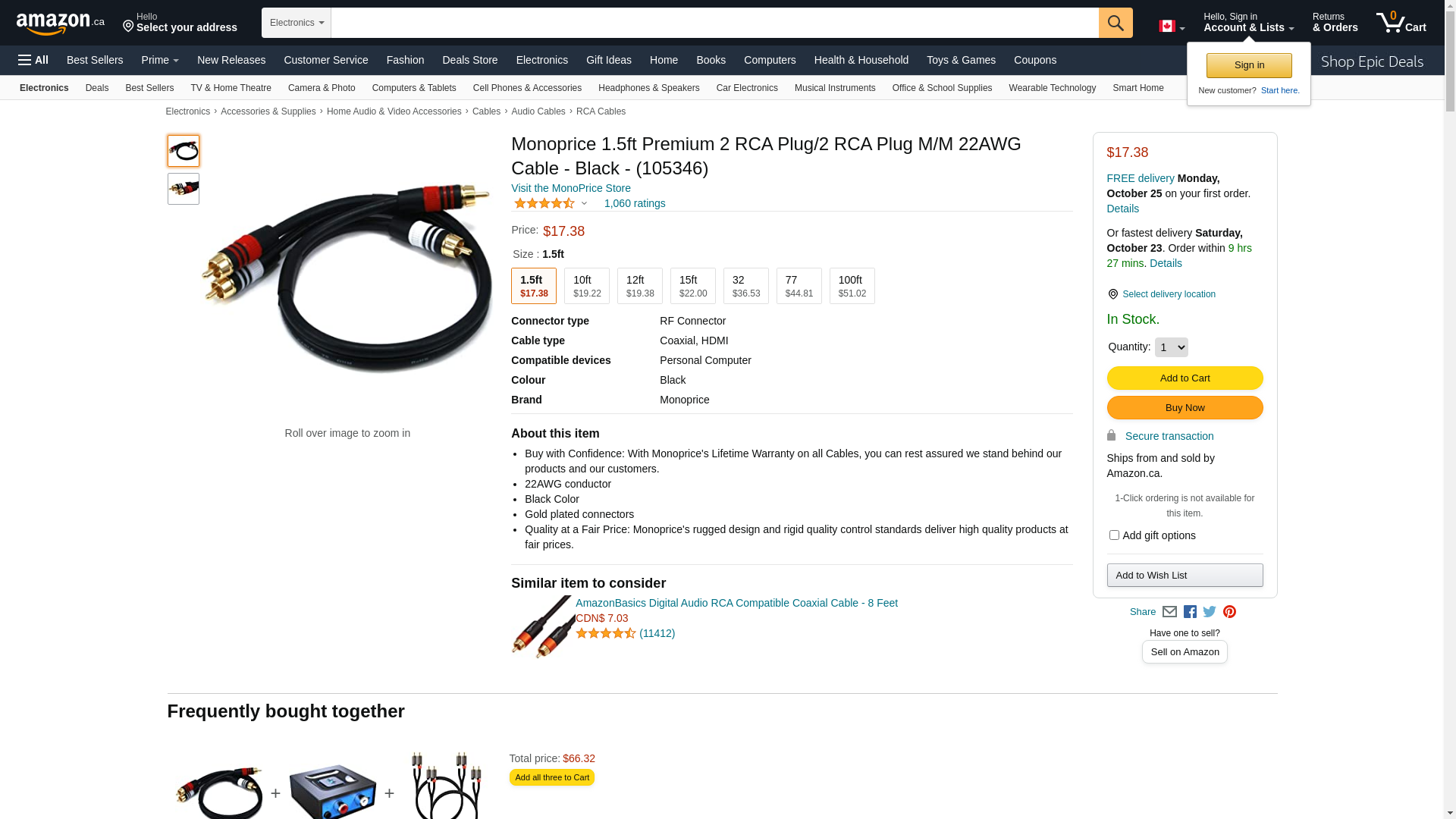1456x819 pixels.
Task: Select the second product thumbnail image
Action: coord(184,189)
